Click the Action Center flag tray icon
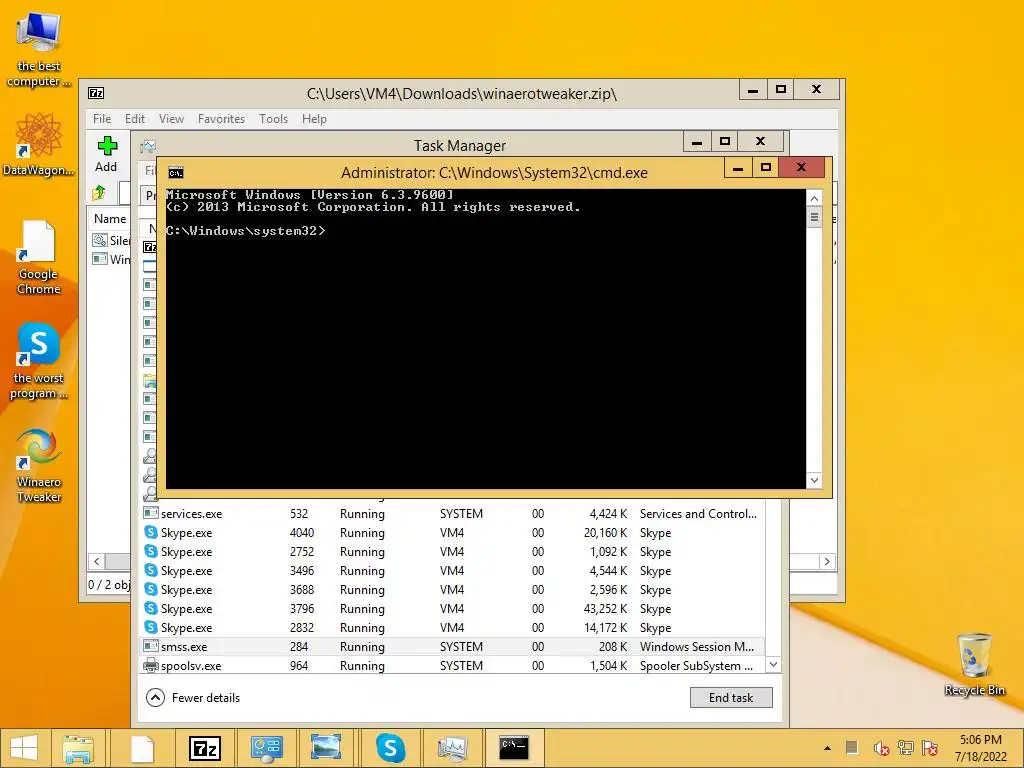1024x768 pixels. pos(930,748)
